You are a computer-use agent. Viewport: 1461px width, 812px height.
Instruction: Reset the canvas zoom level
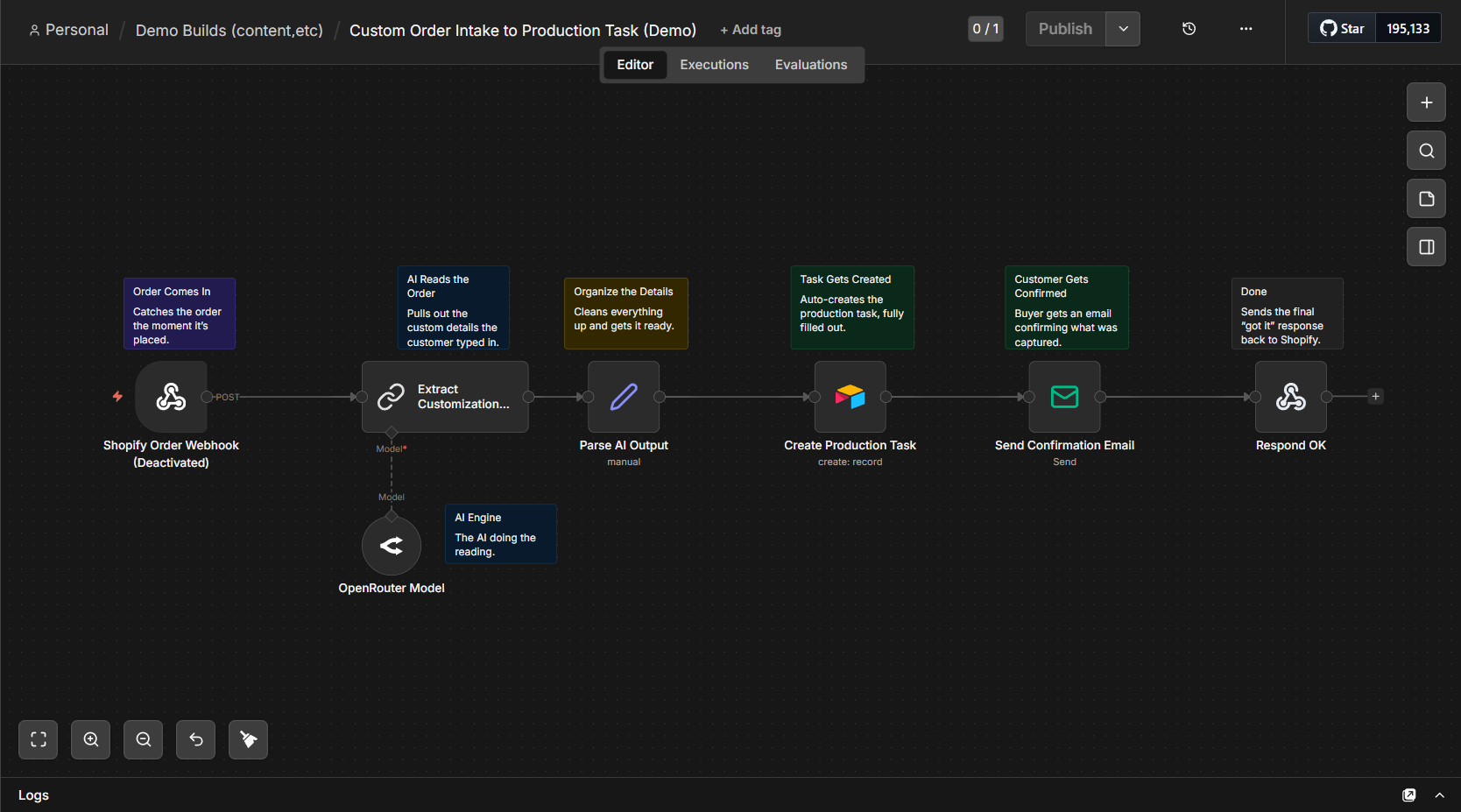point(196,739)
